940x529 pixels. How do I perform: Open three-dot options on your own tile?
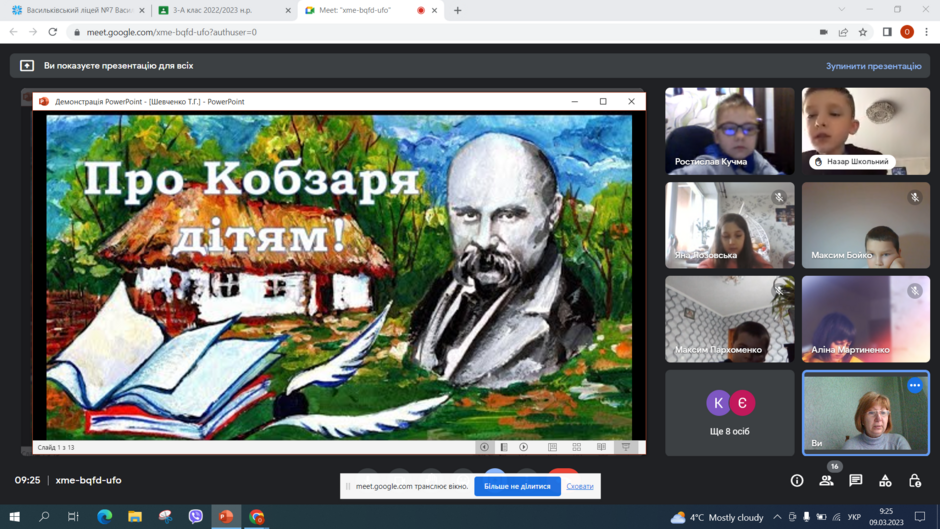click(x=914, y=386)
